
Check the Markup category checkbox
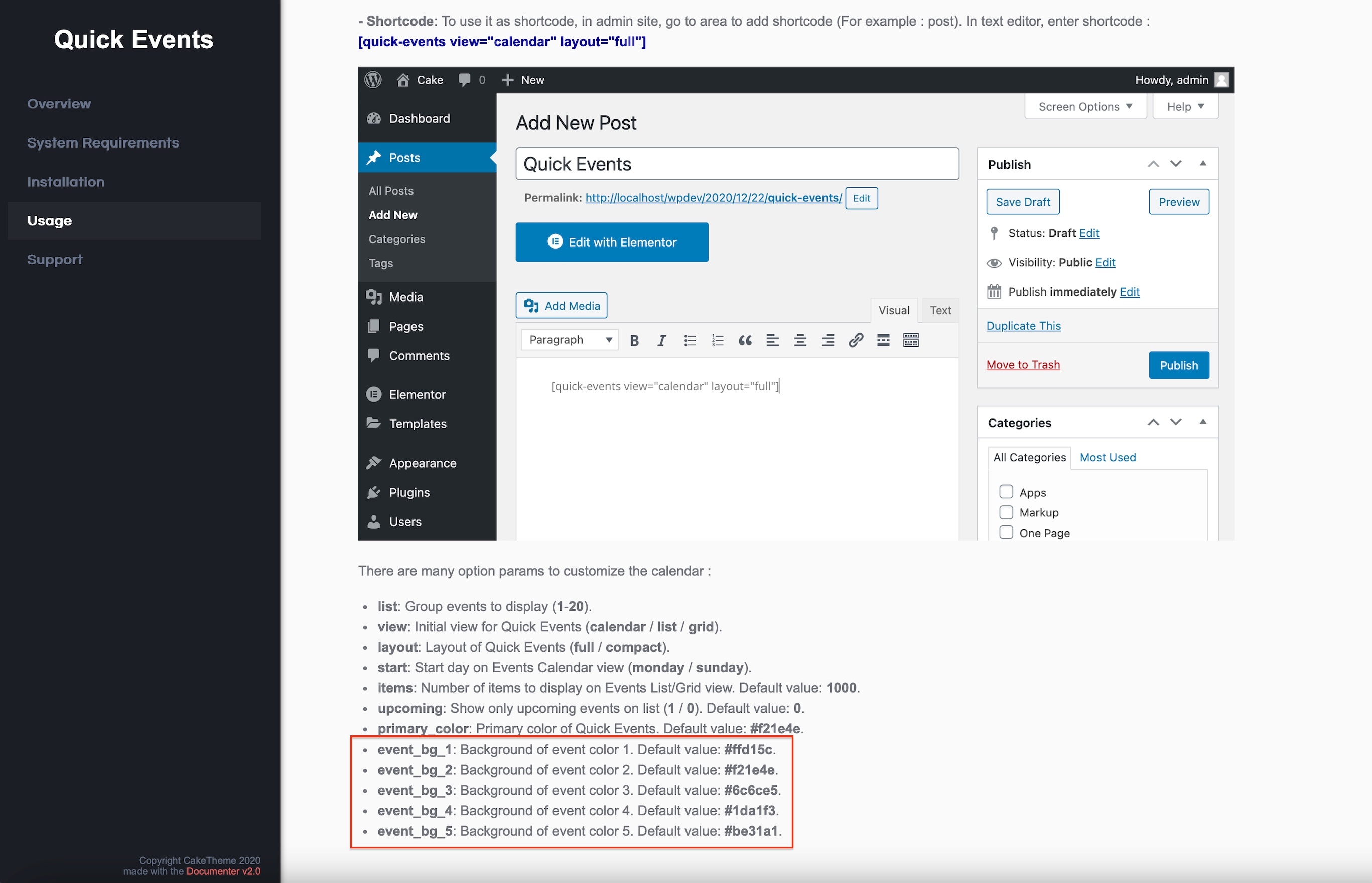[1006, 512]
